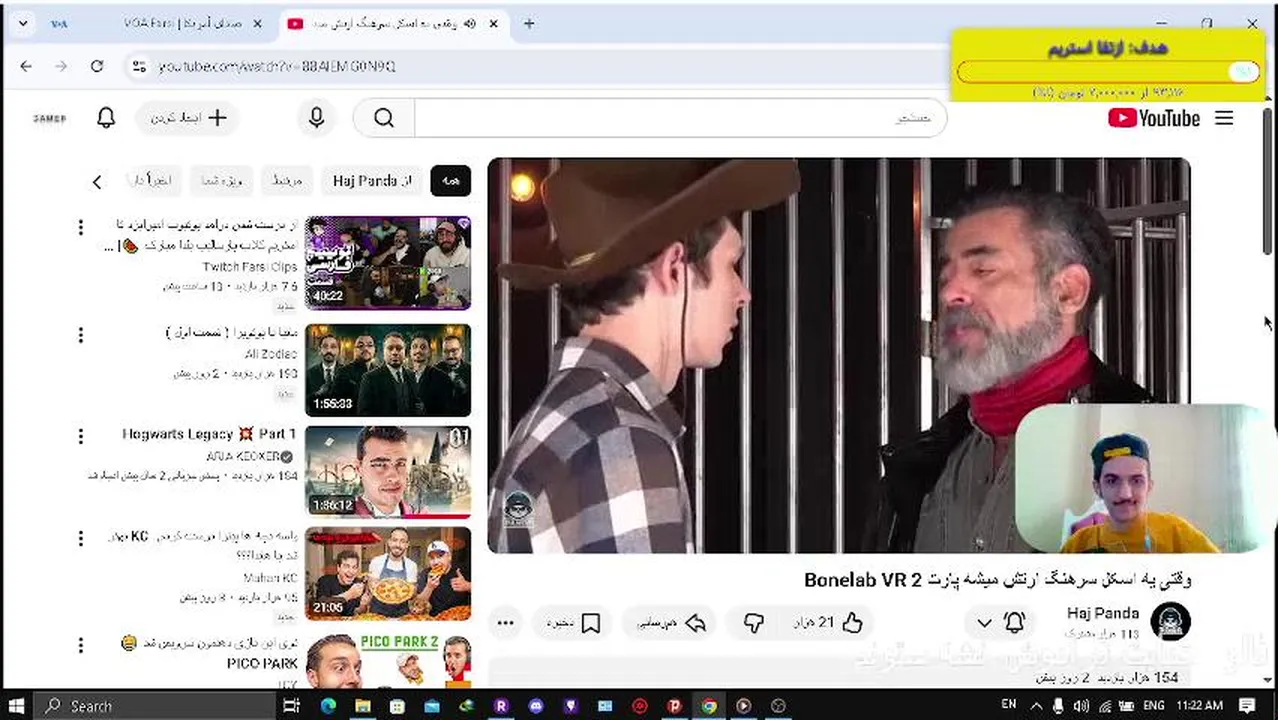
Task: Select the fourth filter chip in the row
Action: pos(220,181)
